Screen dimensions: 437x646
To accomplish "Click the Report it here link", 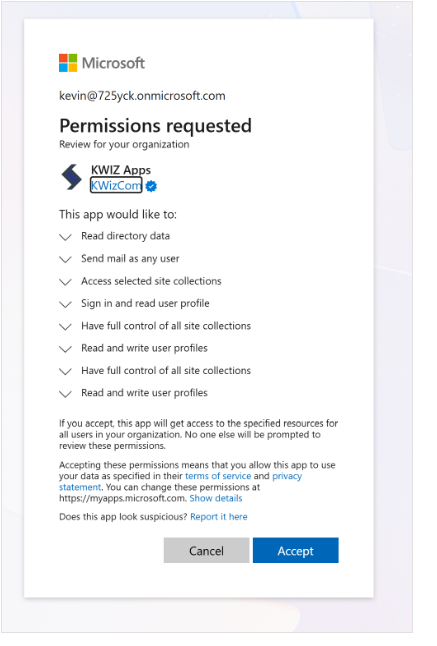I will [219, 517].
